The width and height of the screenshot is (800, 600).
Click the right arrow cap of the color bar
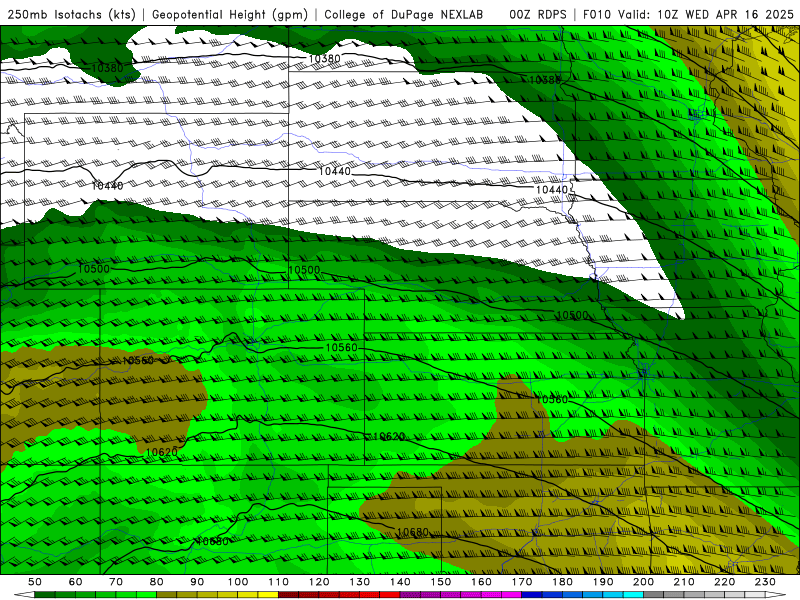776,594
